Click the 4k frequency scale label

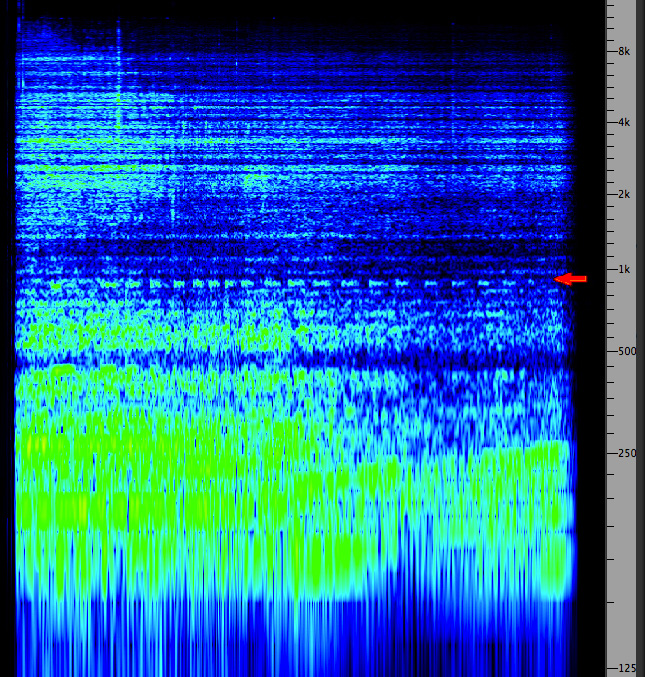click(623, 122)
